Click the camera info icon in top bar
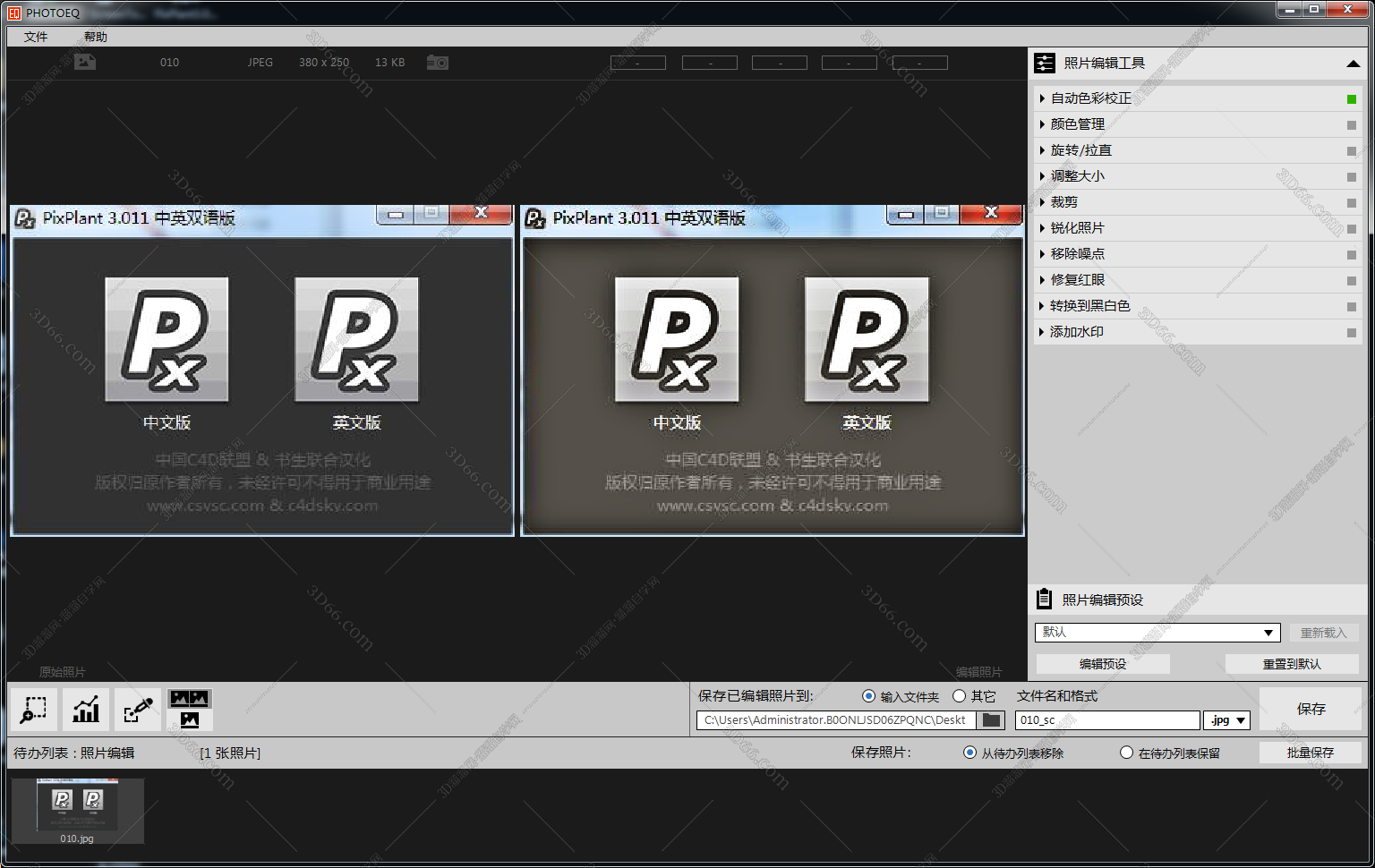 (438, 63)
